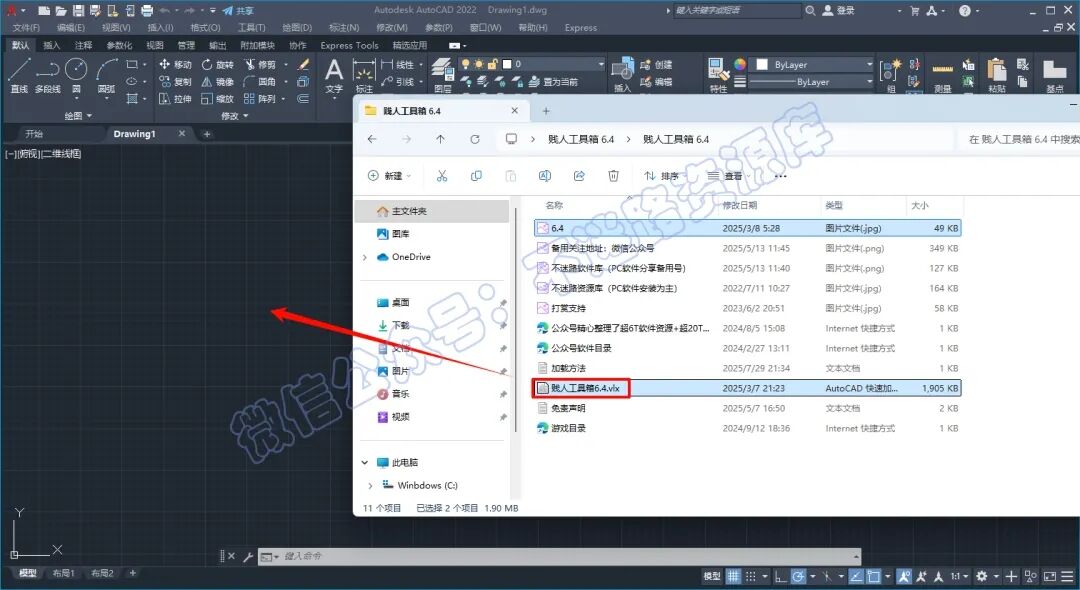Screen dimensions: 1080x590
Task: Select the Circle (圆) tool
Action: pos(76,74)
